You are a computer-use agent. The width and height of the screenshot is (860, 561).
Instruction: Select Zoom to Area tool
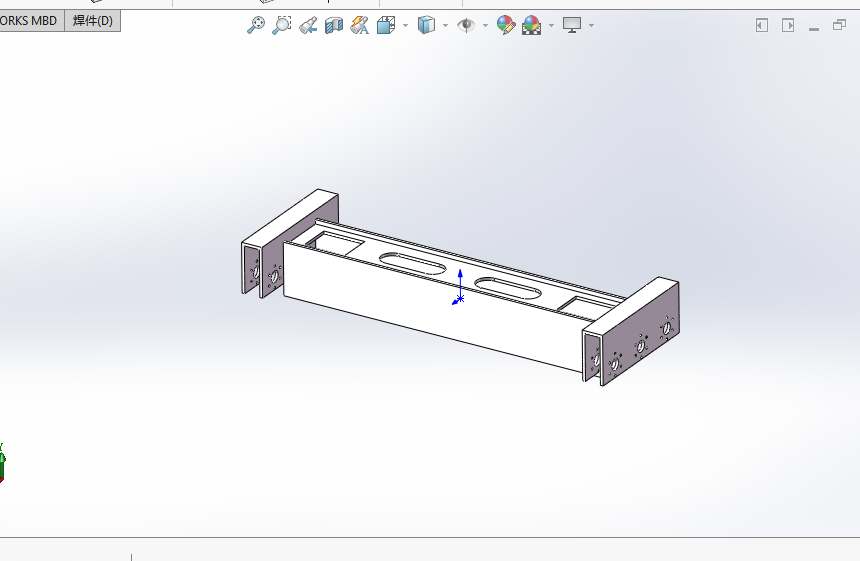click(x=282, y=25)
